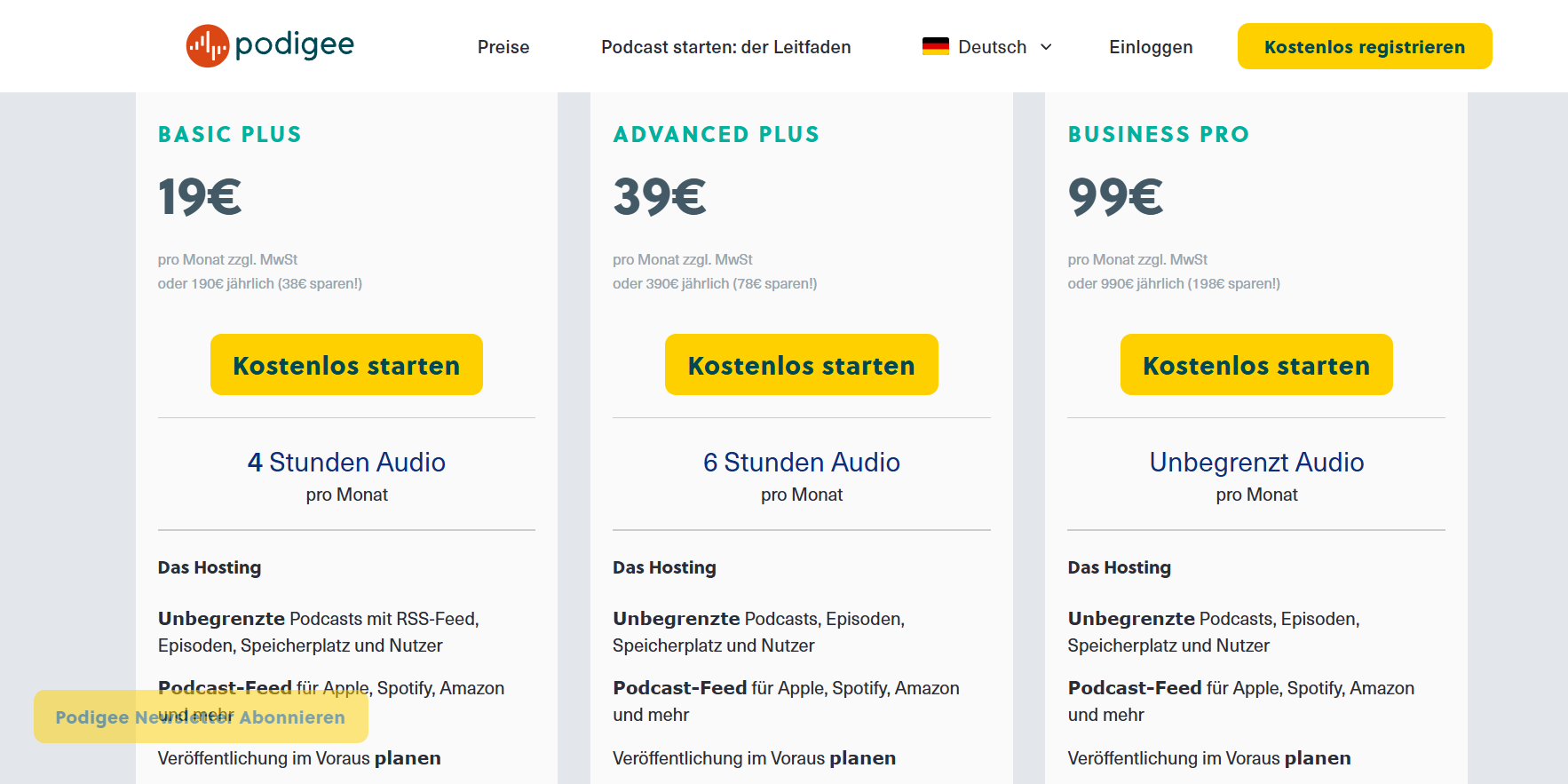1568x784 pixels.
Task: Click the German flag icon
Action: click(x=935, y=46)
